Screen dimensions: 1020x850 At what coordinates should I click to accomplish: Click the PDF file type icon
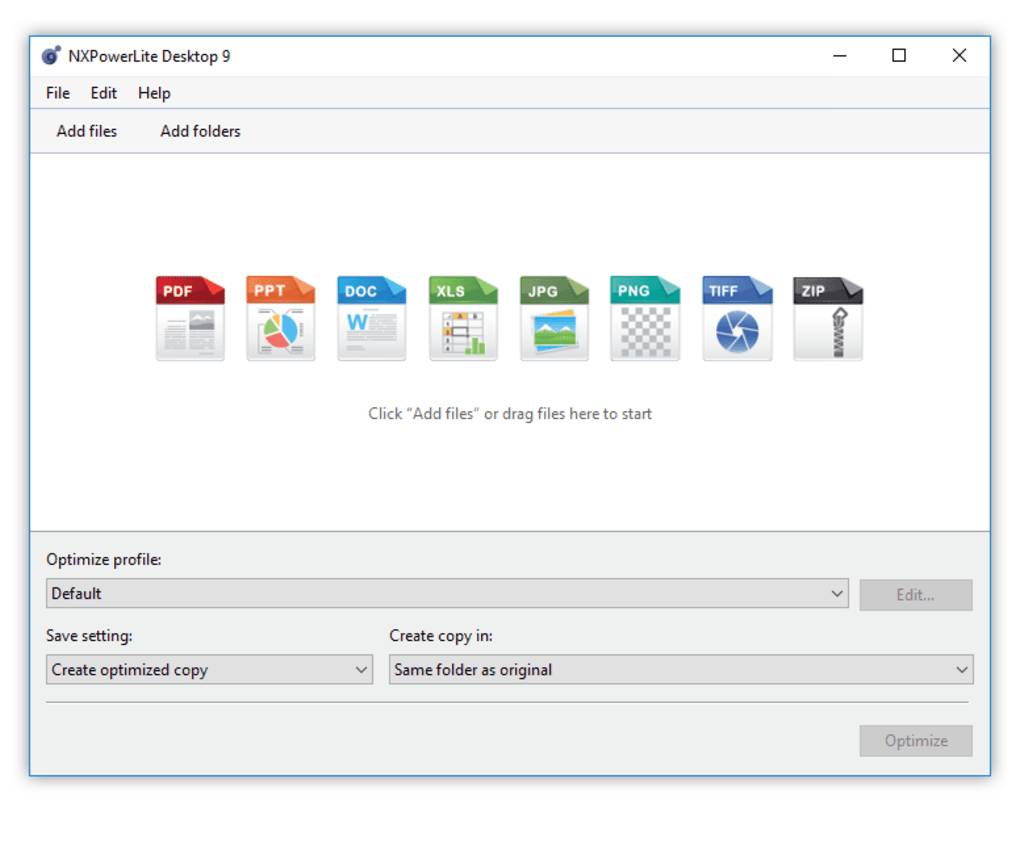(189, 316)
